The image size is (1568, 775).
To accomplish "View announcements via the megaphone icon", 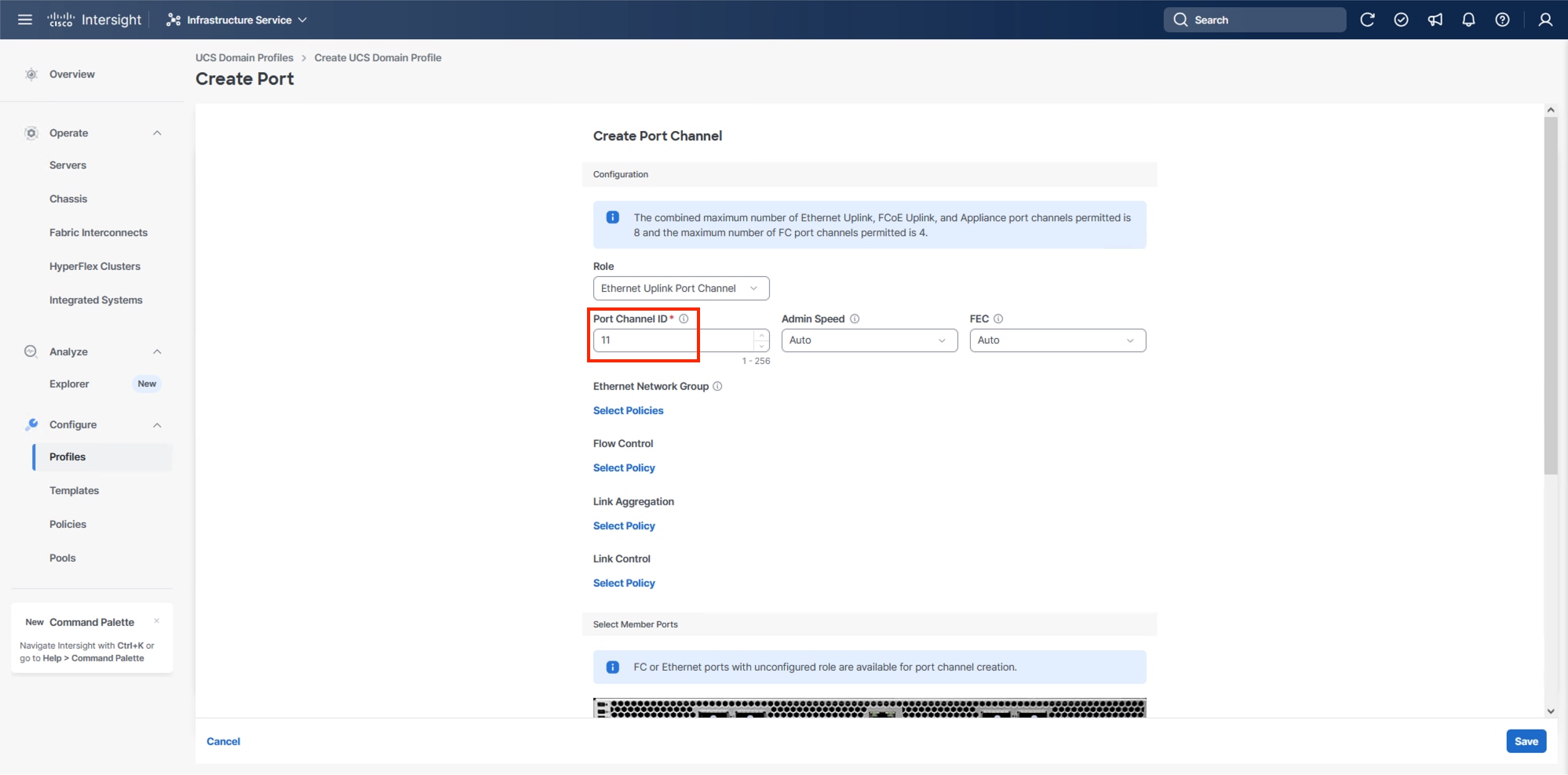I will point(1435,20).
